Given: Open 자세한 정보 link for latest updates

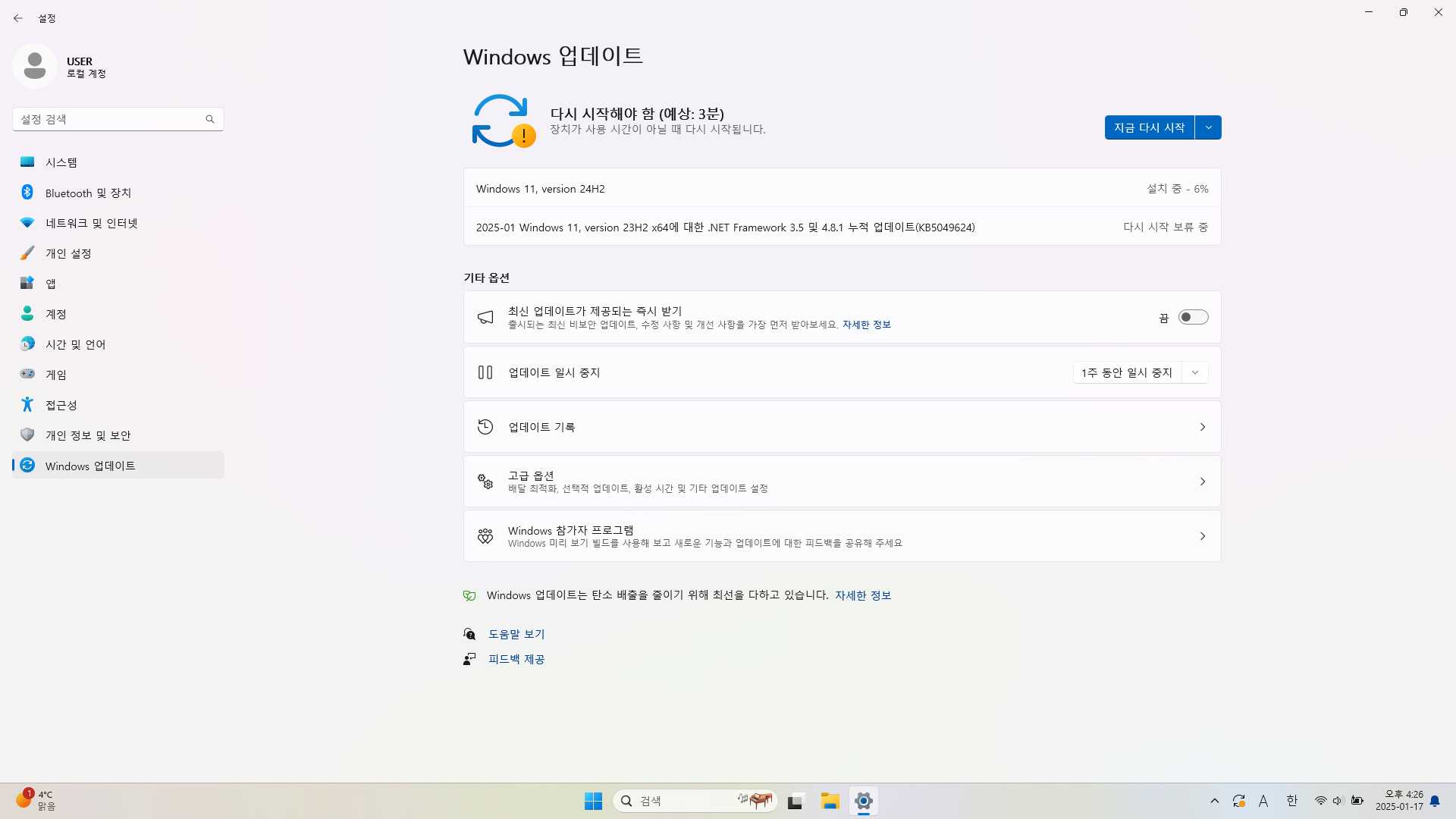Looking at the screenshot, I should pyautogui.click(x=866, y=325).
